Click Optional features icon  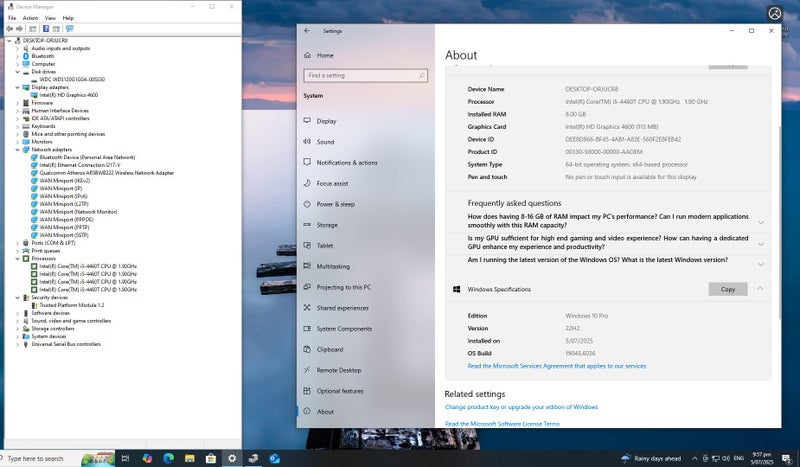point(307,391)
